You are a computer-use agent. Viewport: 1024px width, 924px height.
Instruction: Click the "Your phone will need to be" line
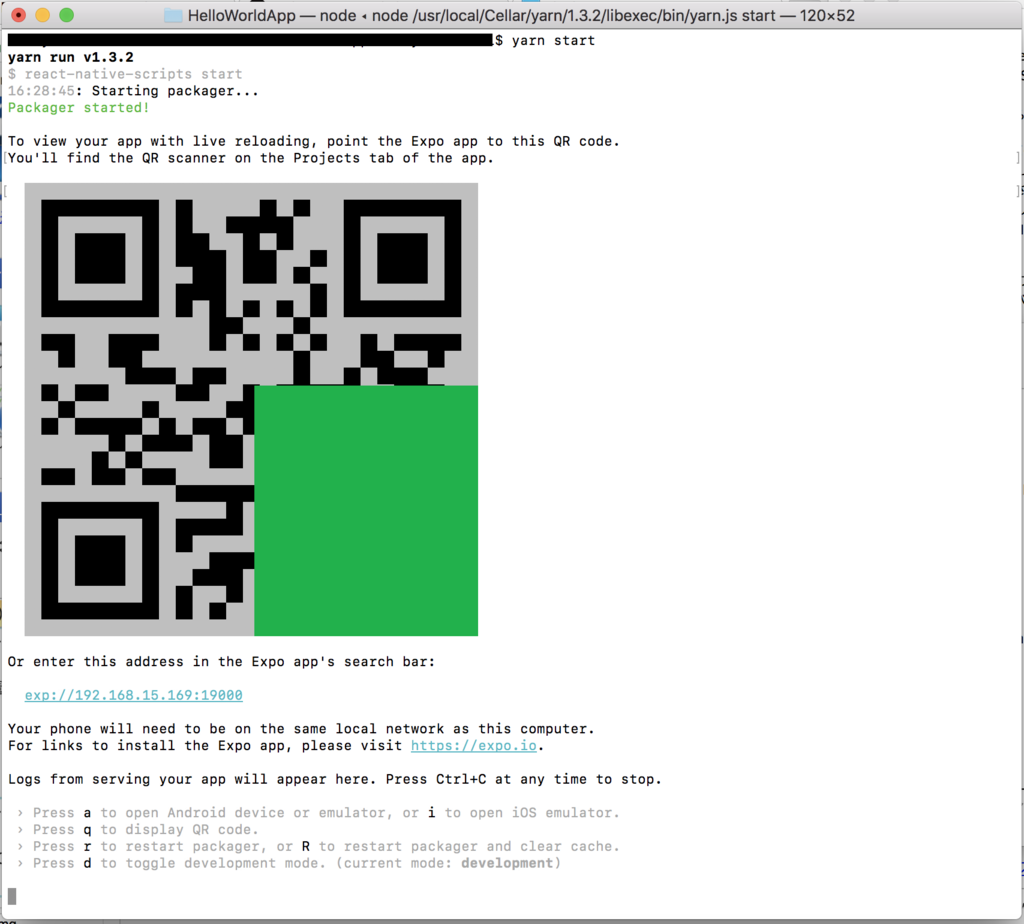pyautogui.click(x=301, y=729)
